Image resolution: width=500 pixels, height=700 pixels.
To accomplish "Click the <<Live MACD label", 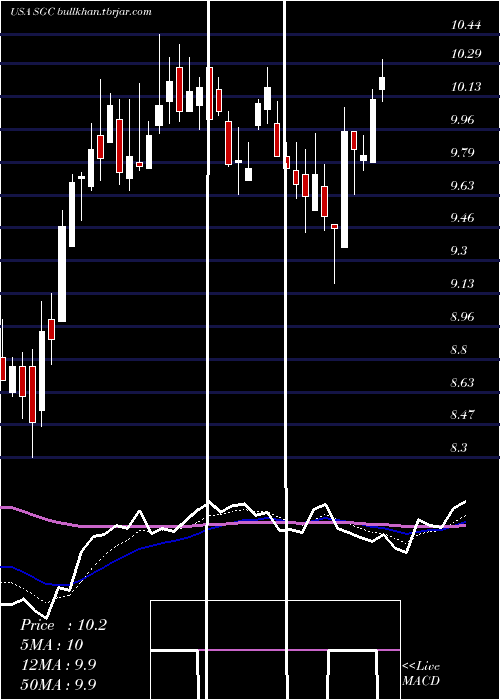I will (421, 673).
